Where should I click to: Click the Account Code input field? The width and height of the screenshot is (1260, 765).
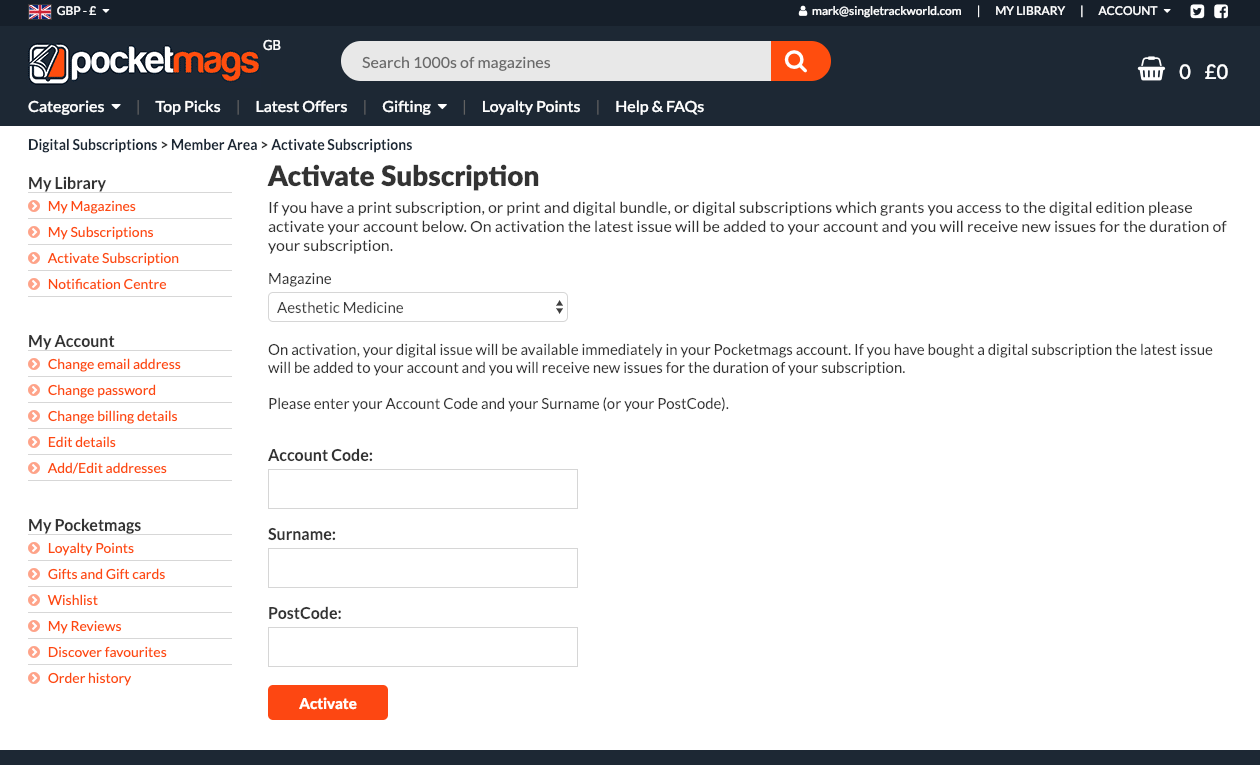pos(423,489)
